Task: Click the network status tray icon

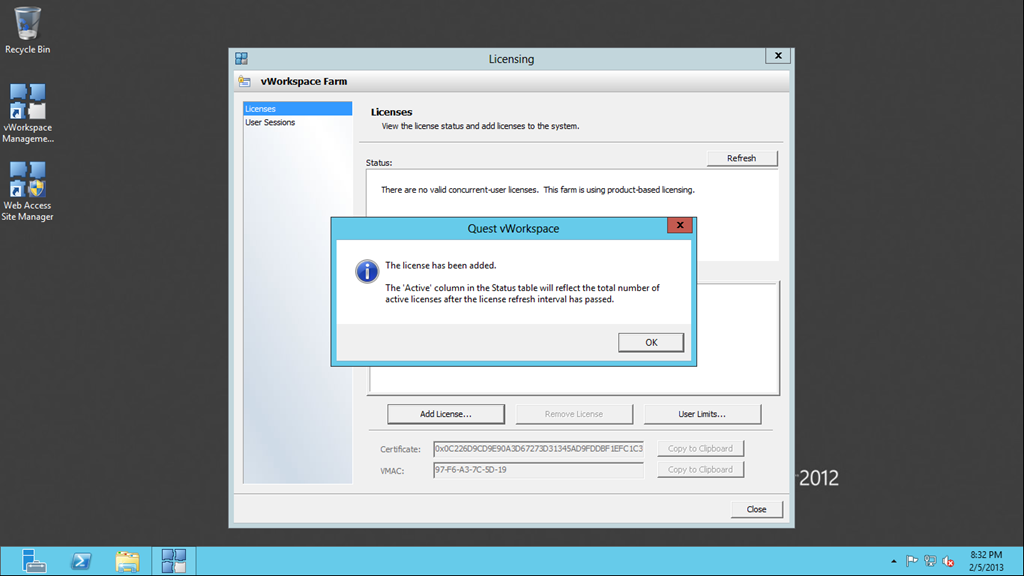Action: [930, 561]
